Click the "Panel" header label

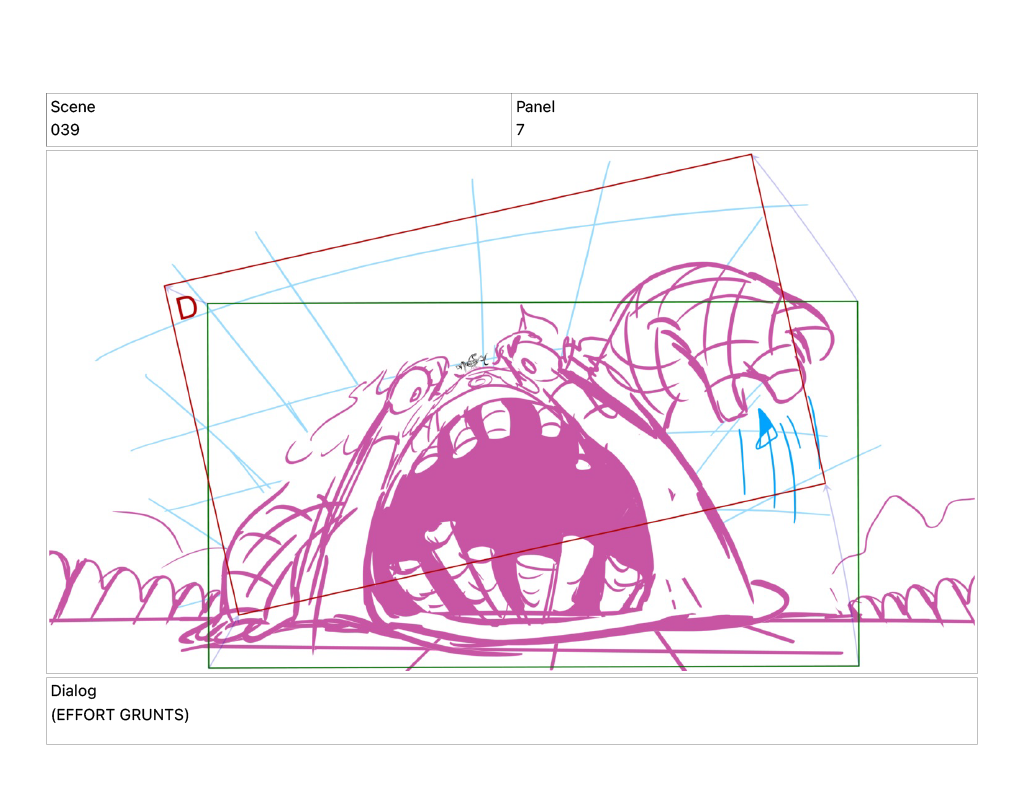pyautogui.click(x=535, y=107)
